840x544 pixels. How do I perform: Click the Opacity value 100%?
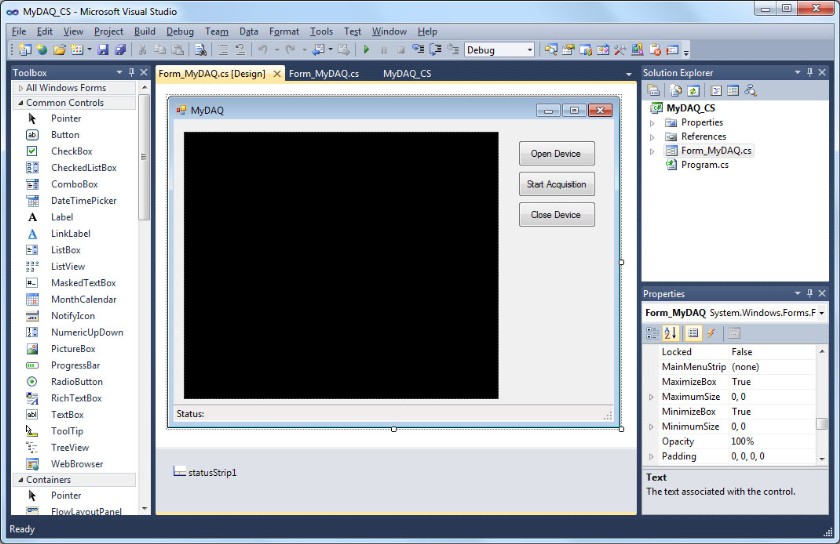pos(742,442)
